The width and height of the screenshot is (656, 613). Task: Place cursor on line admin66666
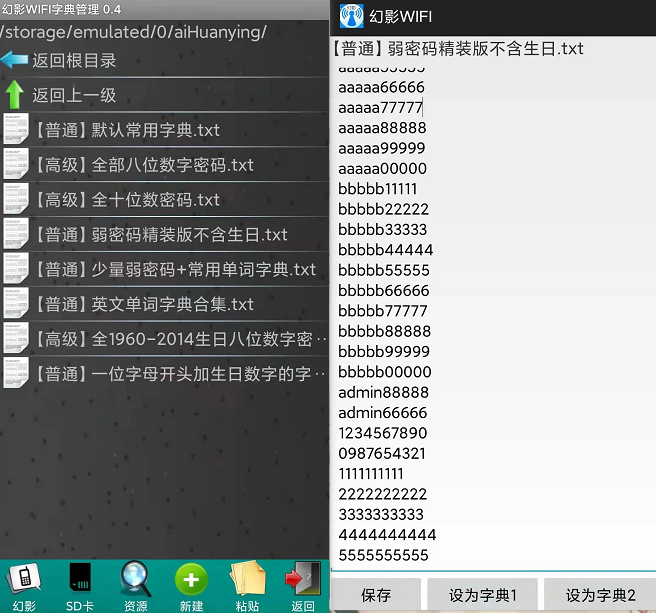pos(382,413)
